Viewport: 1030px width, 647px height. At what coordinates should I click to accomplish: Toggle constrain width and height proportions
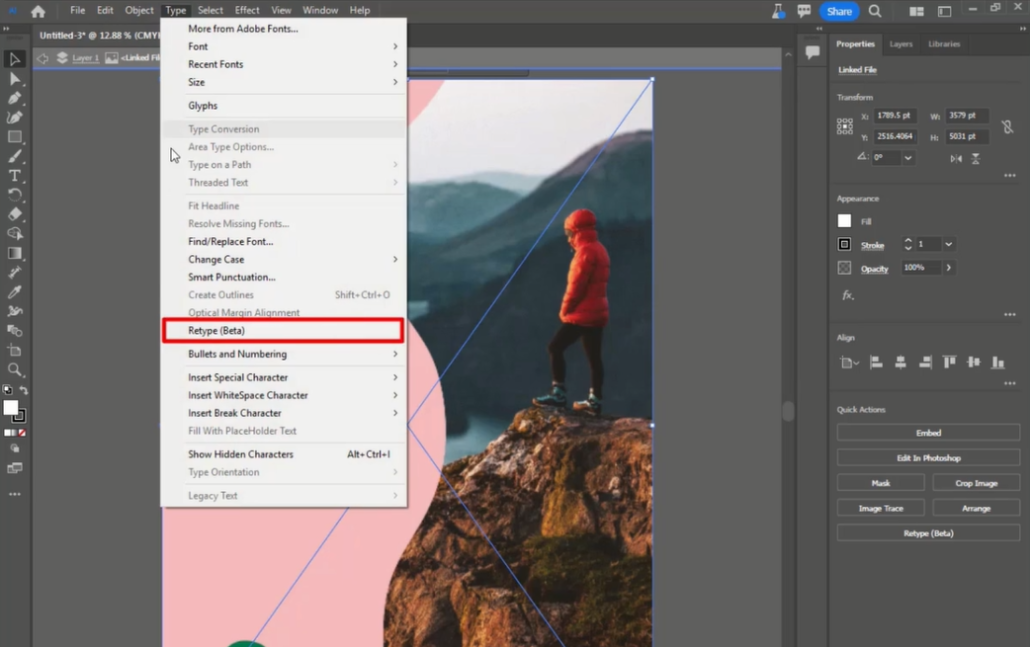(x=1007, y=127)
